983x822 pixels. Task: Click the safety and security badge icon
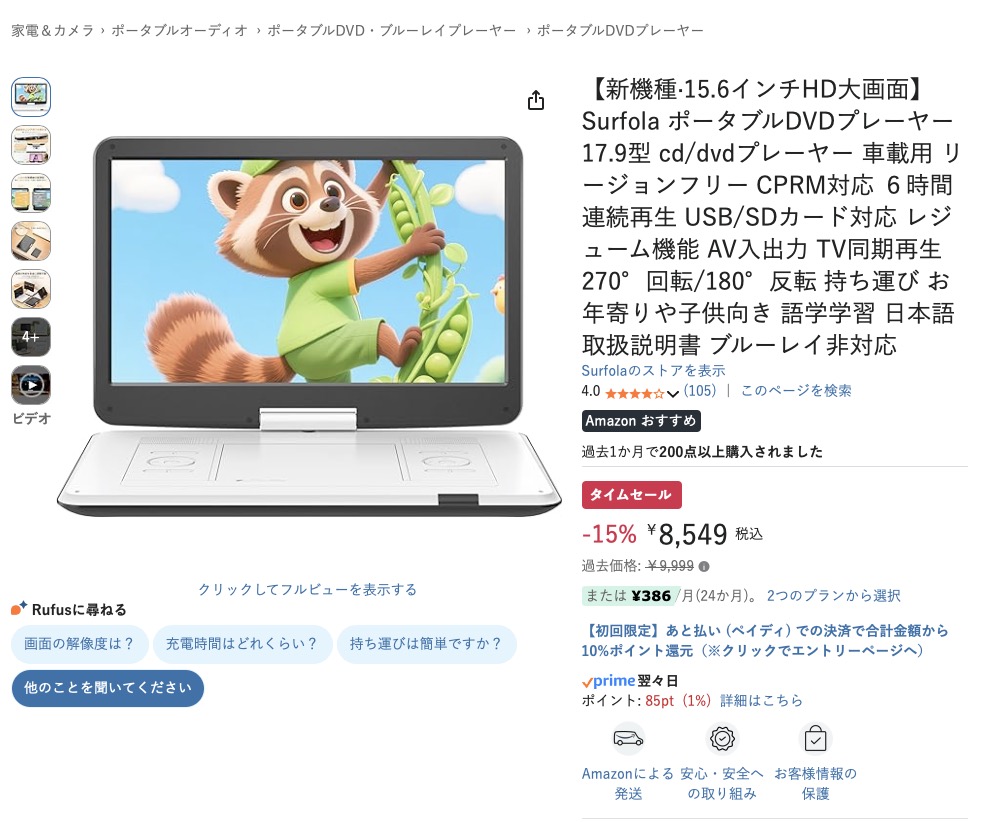722,739
